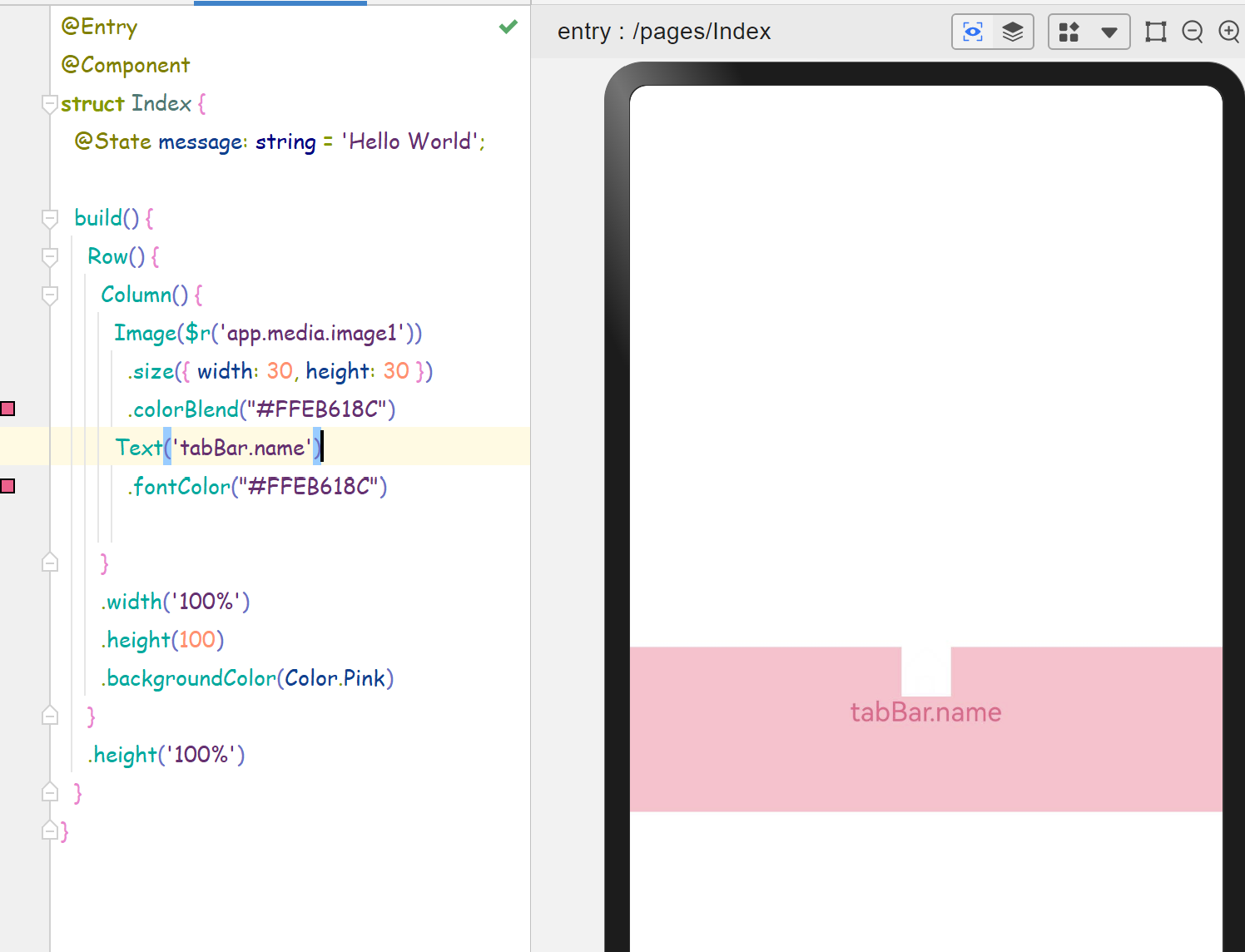This screenshot has height=952, width=1245.
Task: Click the .height('100%') line
Action: [x=166, y=754]
